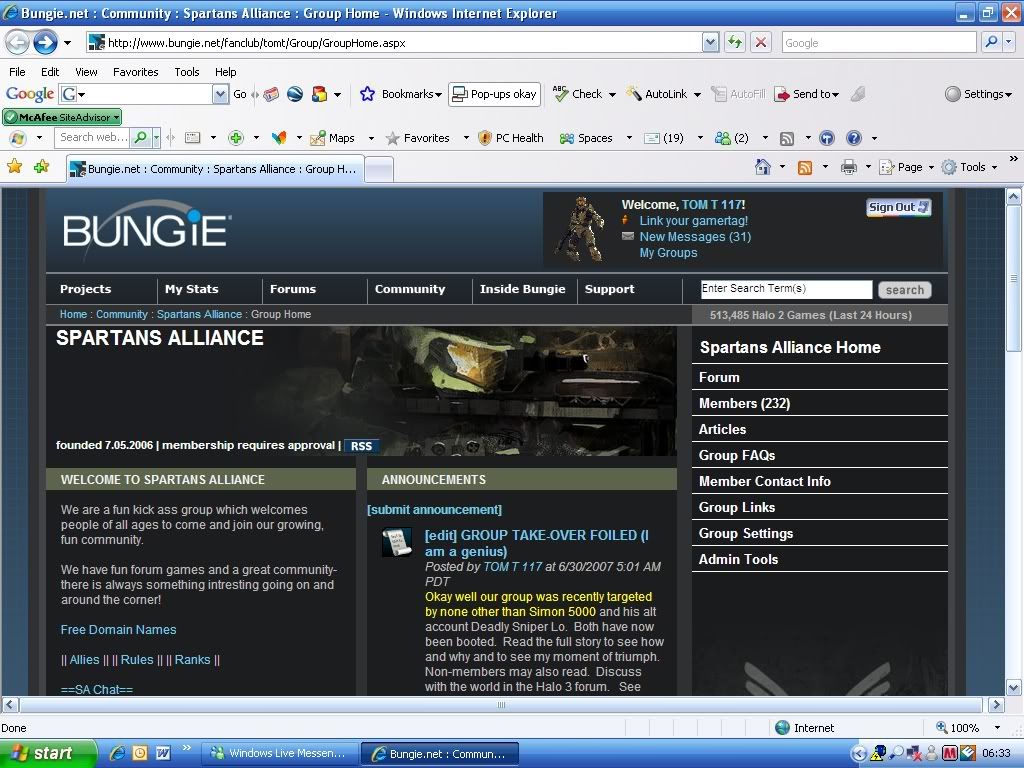The height and width of the screenshot is (768, 1024).
Task: Click the Go back navigation button
Action: tap(17, 42)
